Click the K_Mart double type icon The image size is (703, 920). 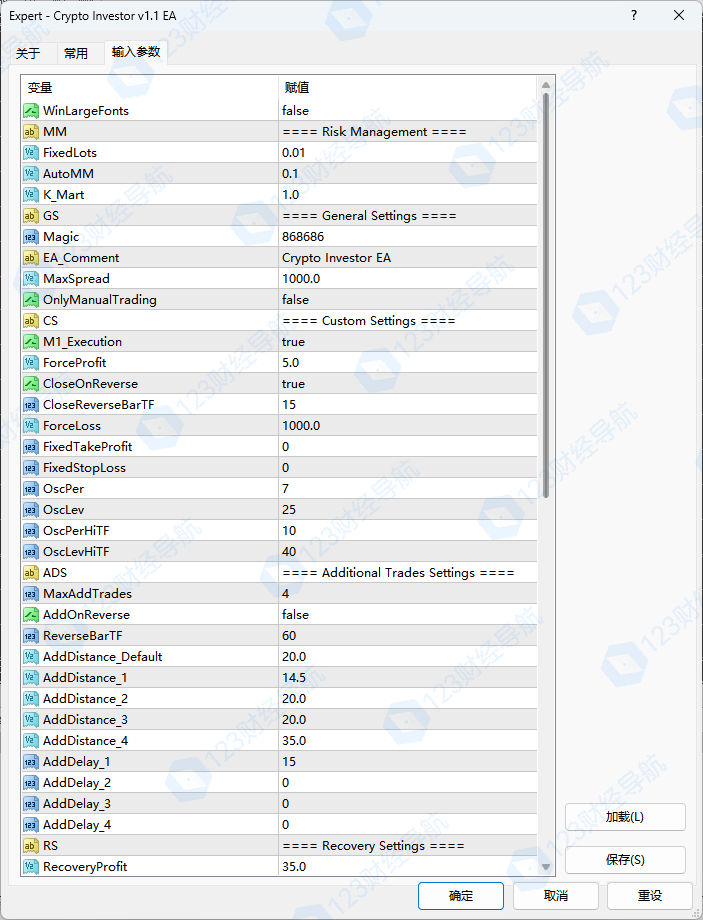[31, 195]
